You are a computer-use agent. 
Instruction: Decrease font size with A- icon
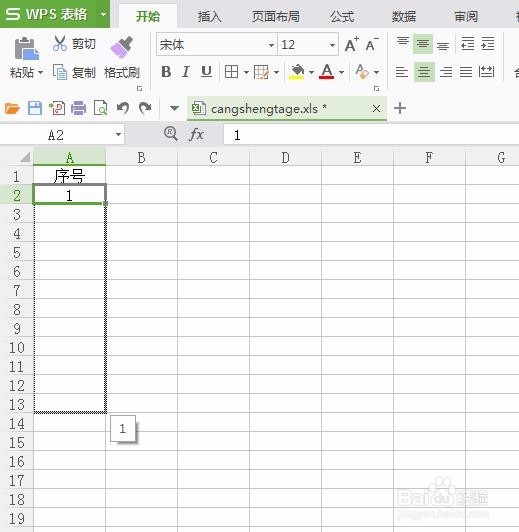372,44
